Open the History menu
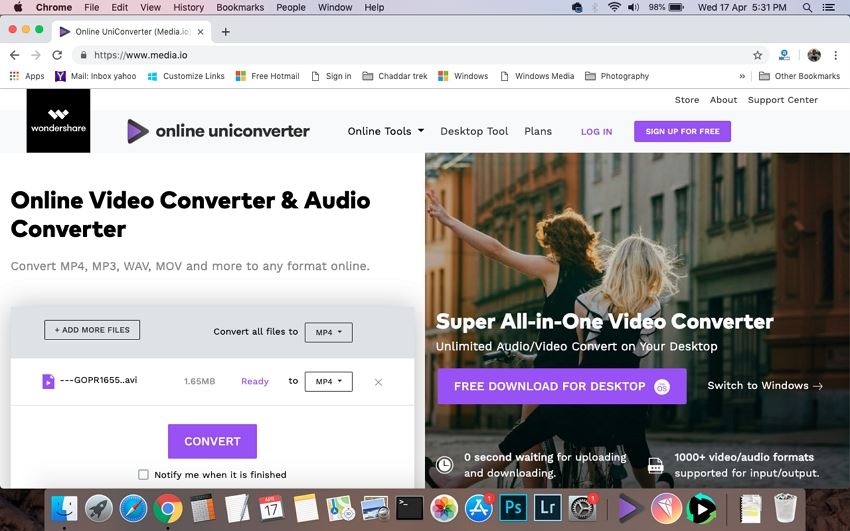 coord(188,8)
